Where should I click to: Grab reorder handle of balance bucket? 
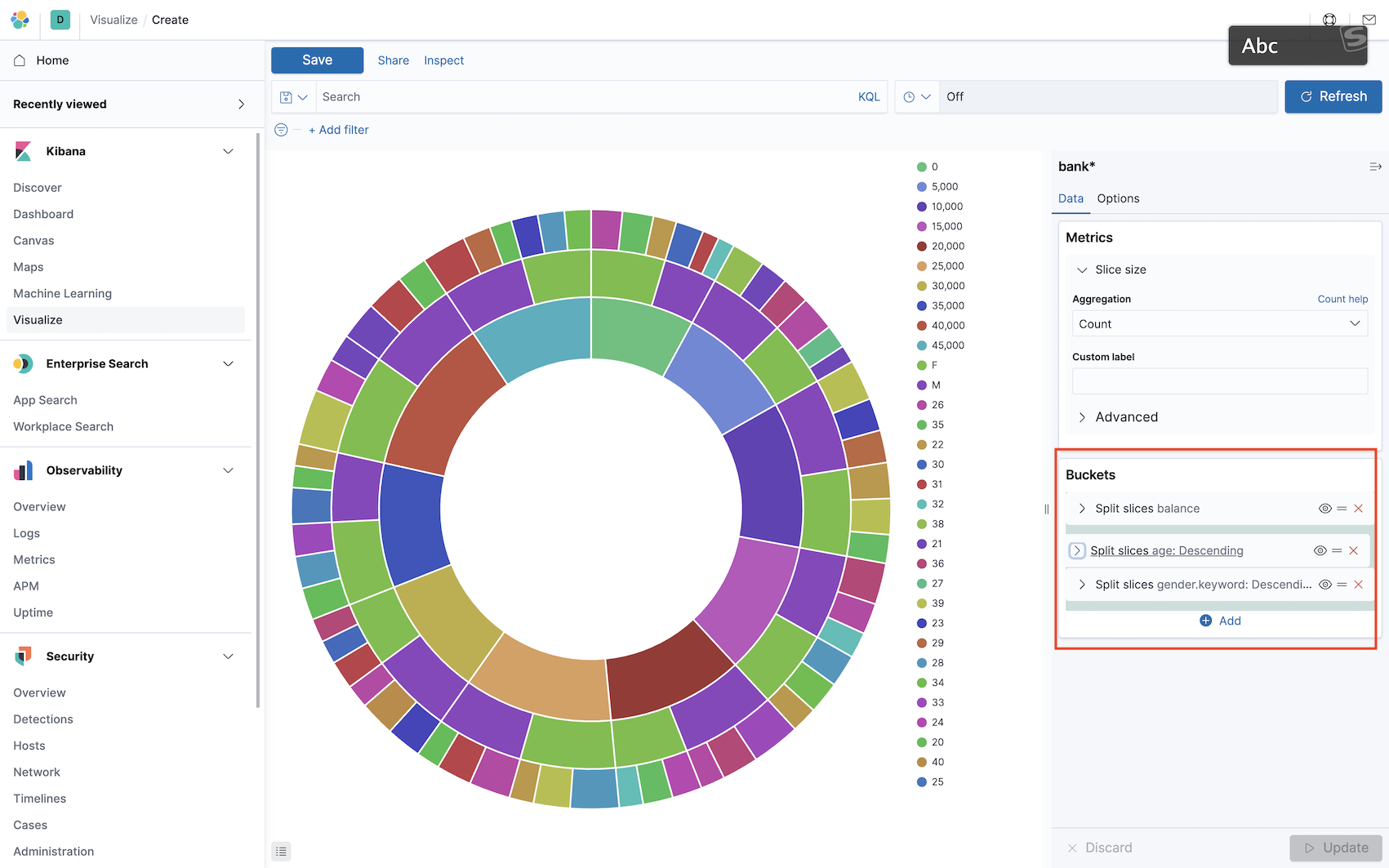pos(1342,509)
